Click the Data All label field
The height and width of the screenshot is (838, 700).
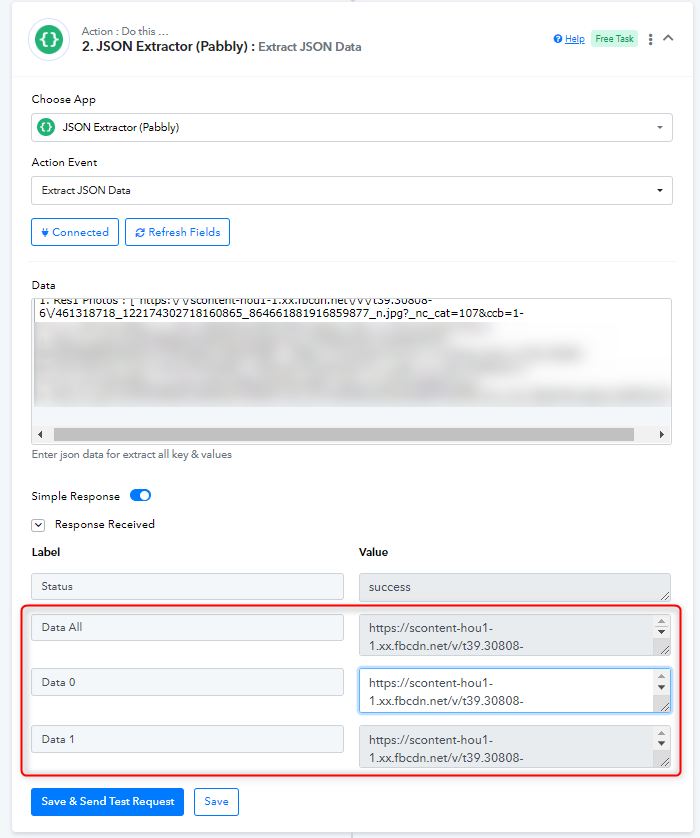[188, 627]
